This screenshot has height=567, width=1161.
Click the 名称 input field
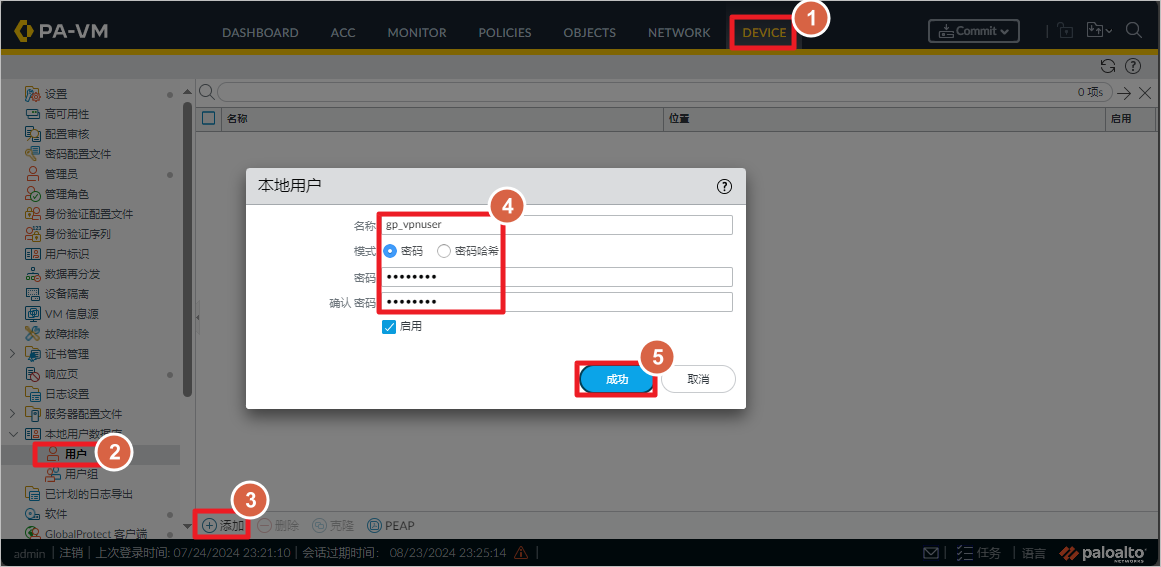[557, 225]
